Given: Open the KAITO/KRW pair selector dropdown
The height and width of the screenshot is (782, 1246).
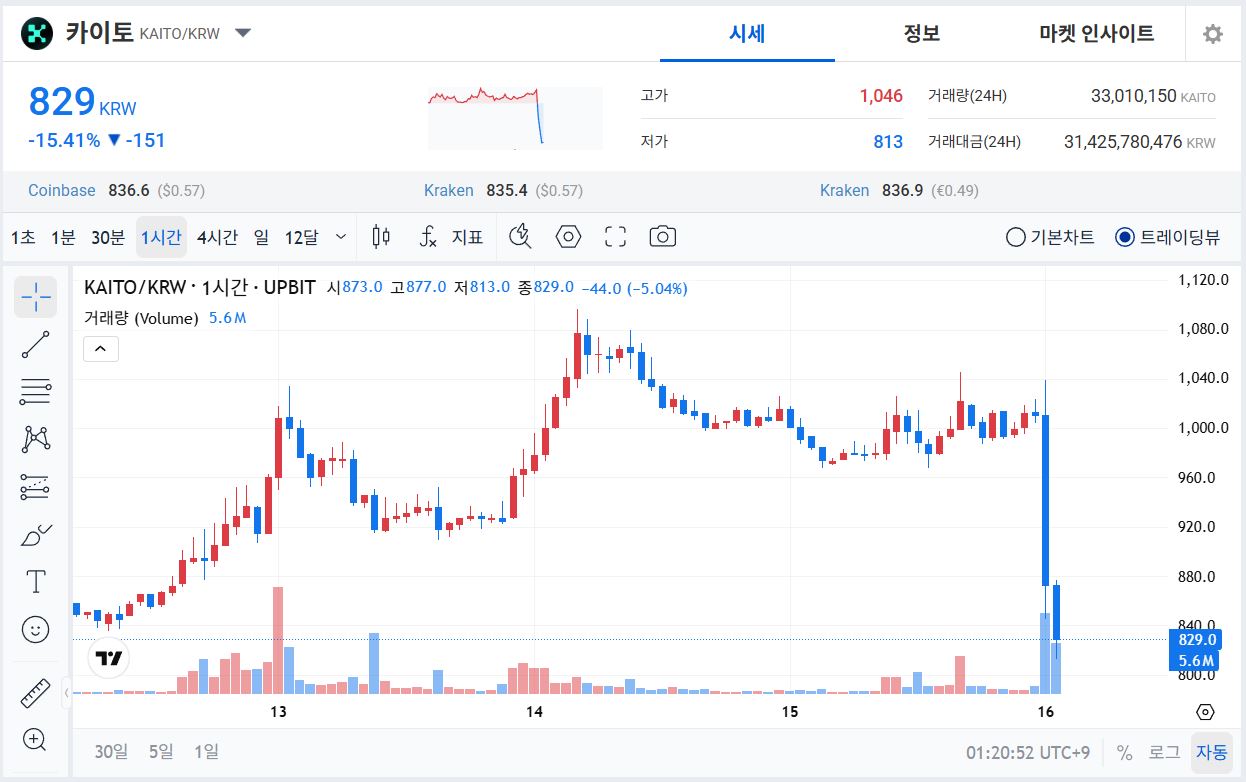Looking at the screenshot, I should point(241,33).
